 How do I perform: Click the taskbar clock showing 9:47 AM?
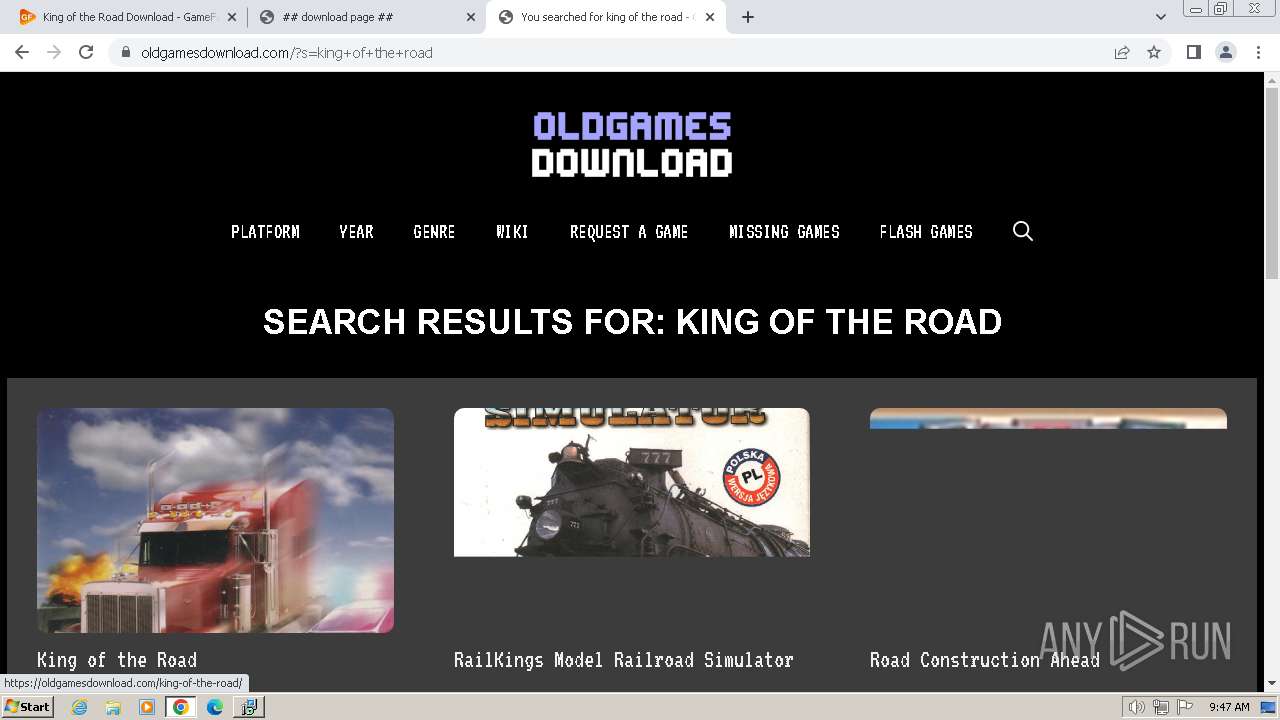pyautogui.click(x=1229, y=707)
